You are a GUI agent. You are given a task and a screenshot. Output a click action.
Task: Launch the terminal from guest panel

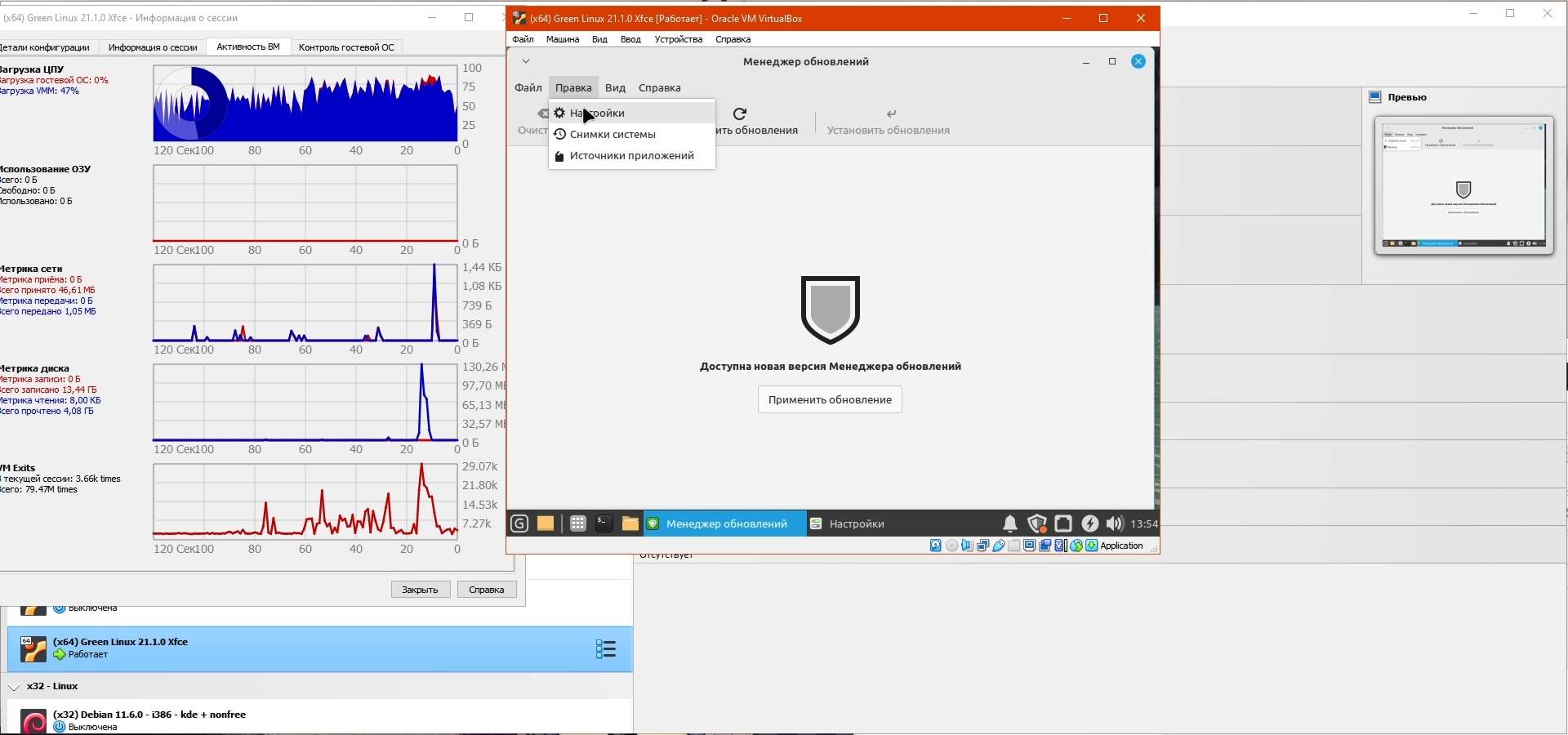pyautogui.click(x=604, y=524)
